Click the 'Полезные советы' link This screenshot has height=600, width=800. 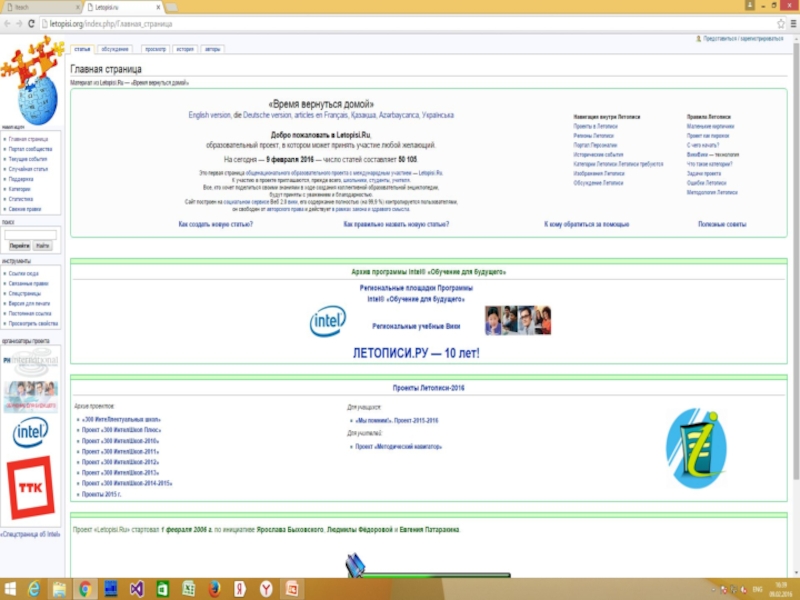(722, 224)
